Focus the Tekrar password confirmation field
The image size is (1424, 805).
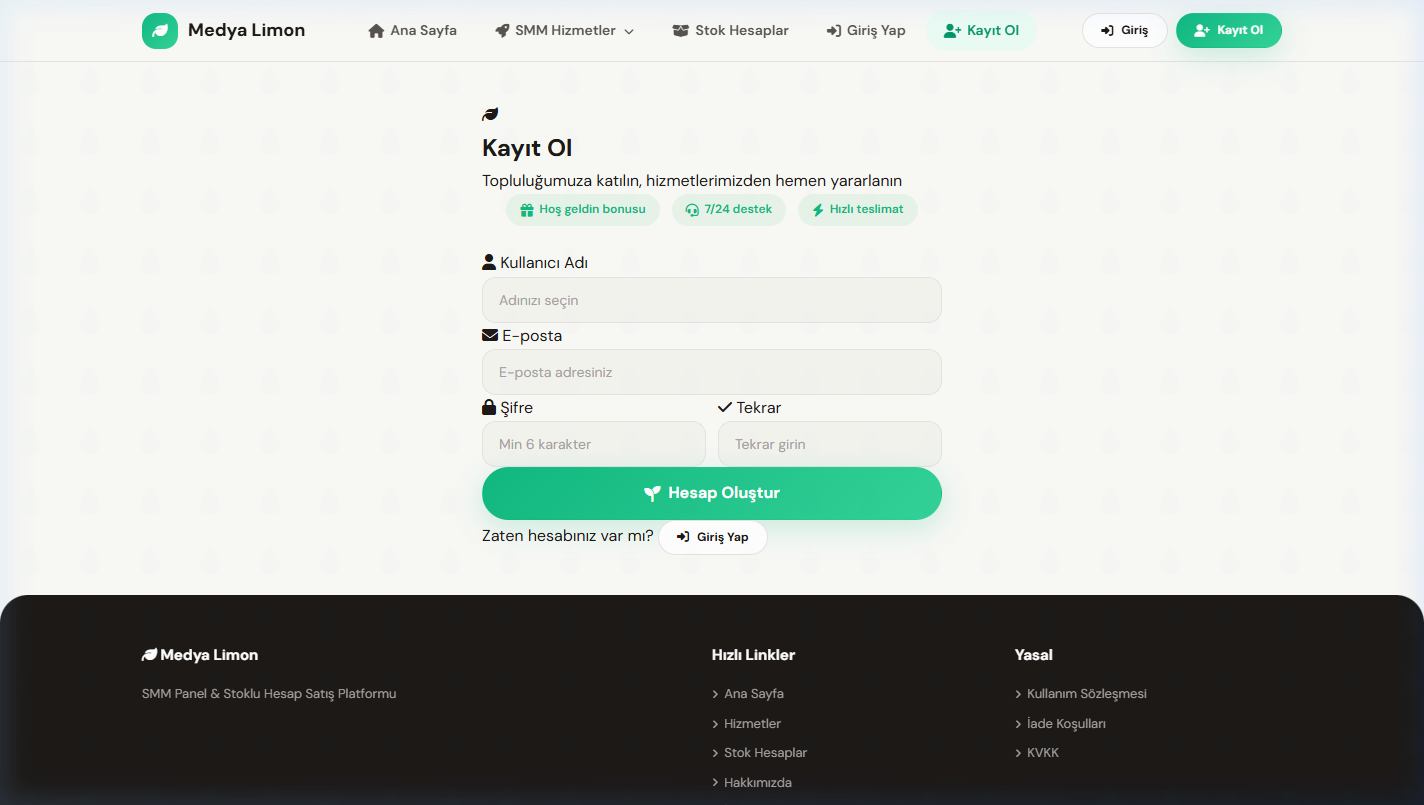pos(829,444)
